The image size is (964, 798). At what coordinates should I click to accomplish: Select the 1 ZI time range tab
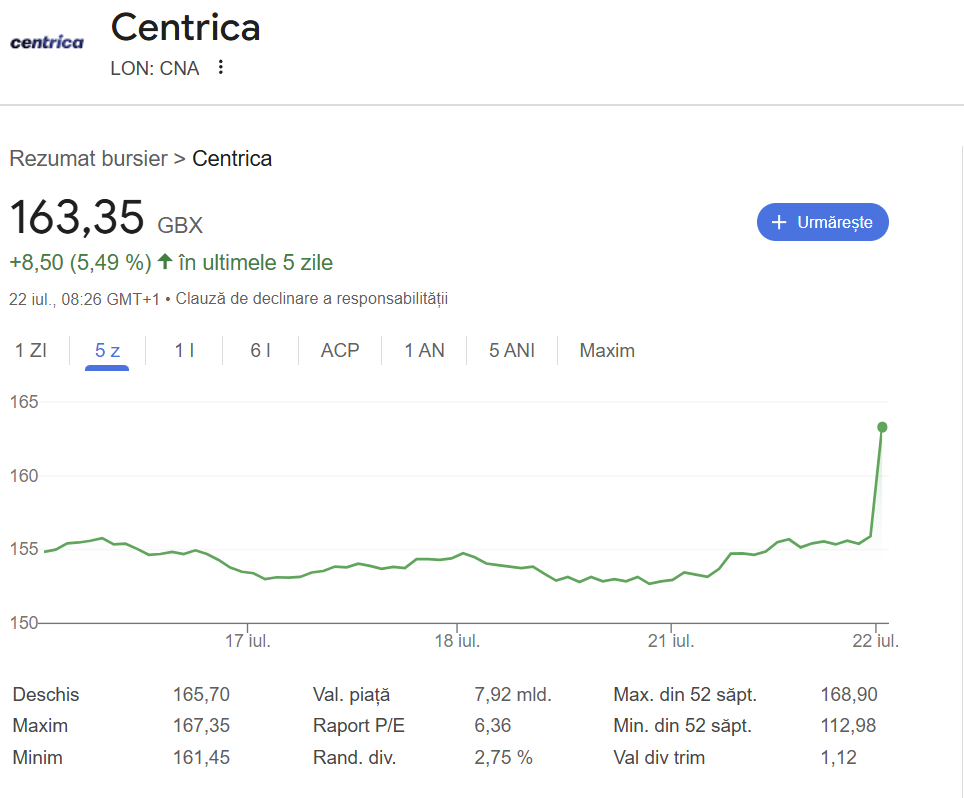[31, 350]
